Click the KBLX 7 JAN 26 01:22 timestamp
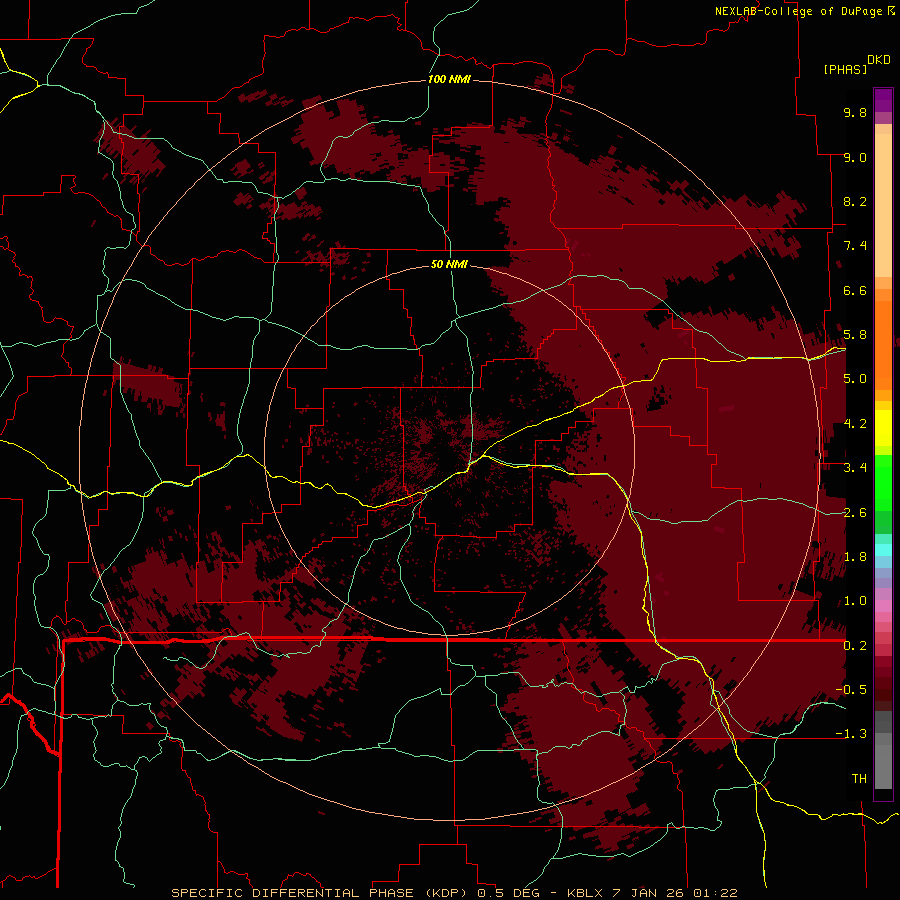Screen dimensions: 900x900 652,893
